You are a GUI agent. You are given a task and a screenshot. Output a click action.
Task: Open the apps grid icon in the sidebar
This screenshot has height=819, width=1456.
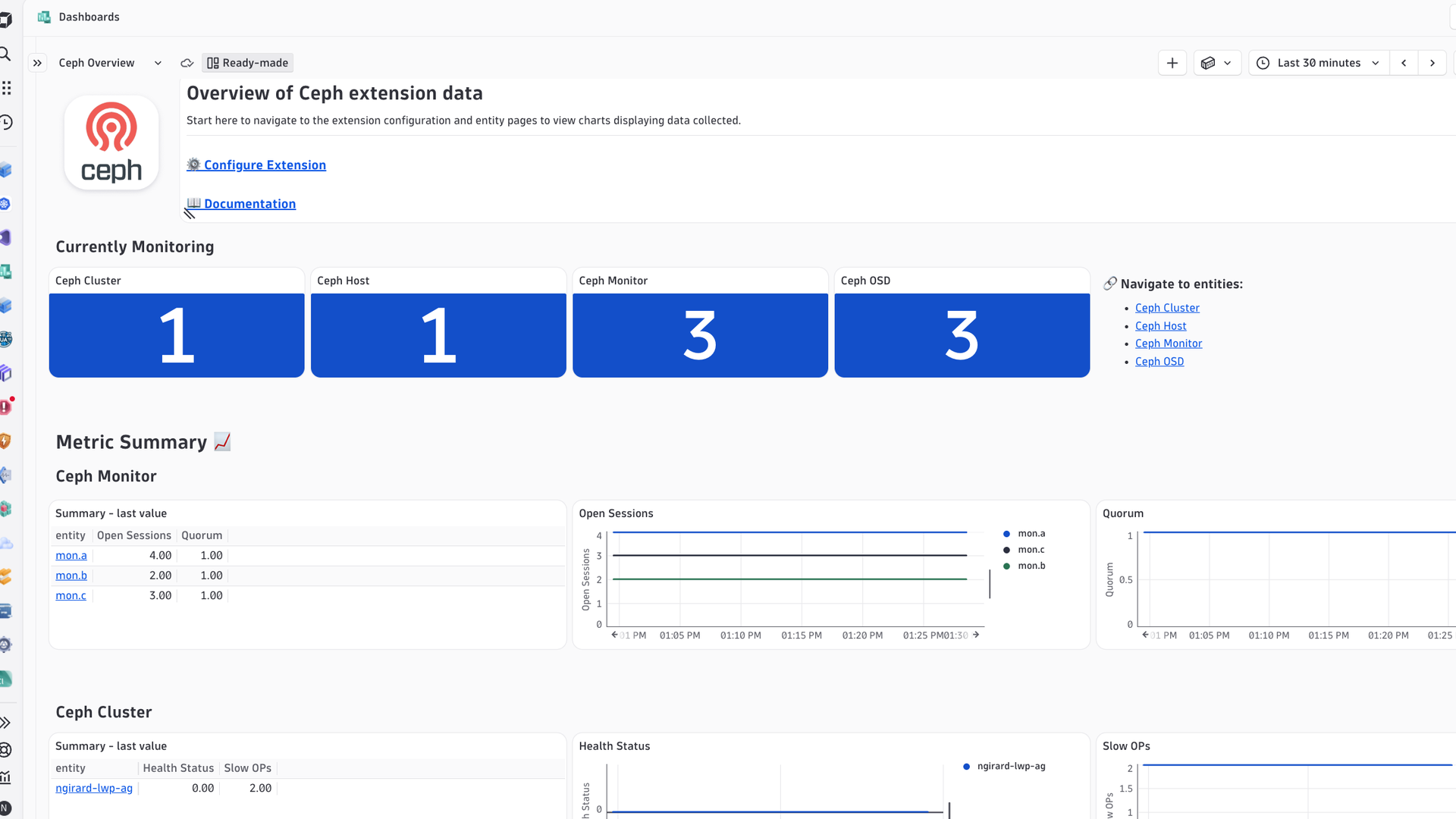pos(6,88)
